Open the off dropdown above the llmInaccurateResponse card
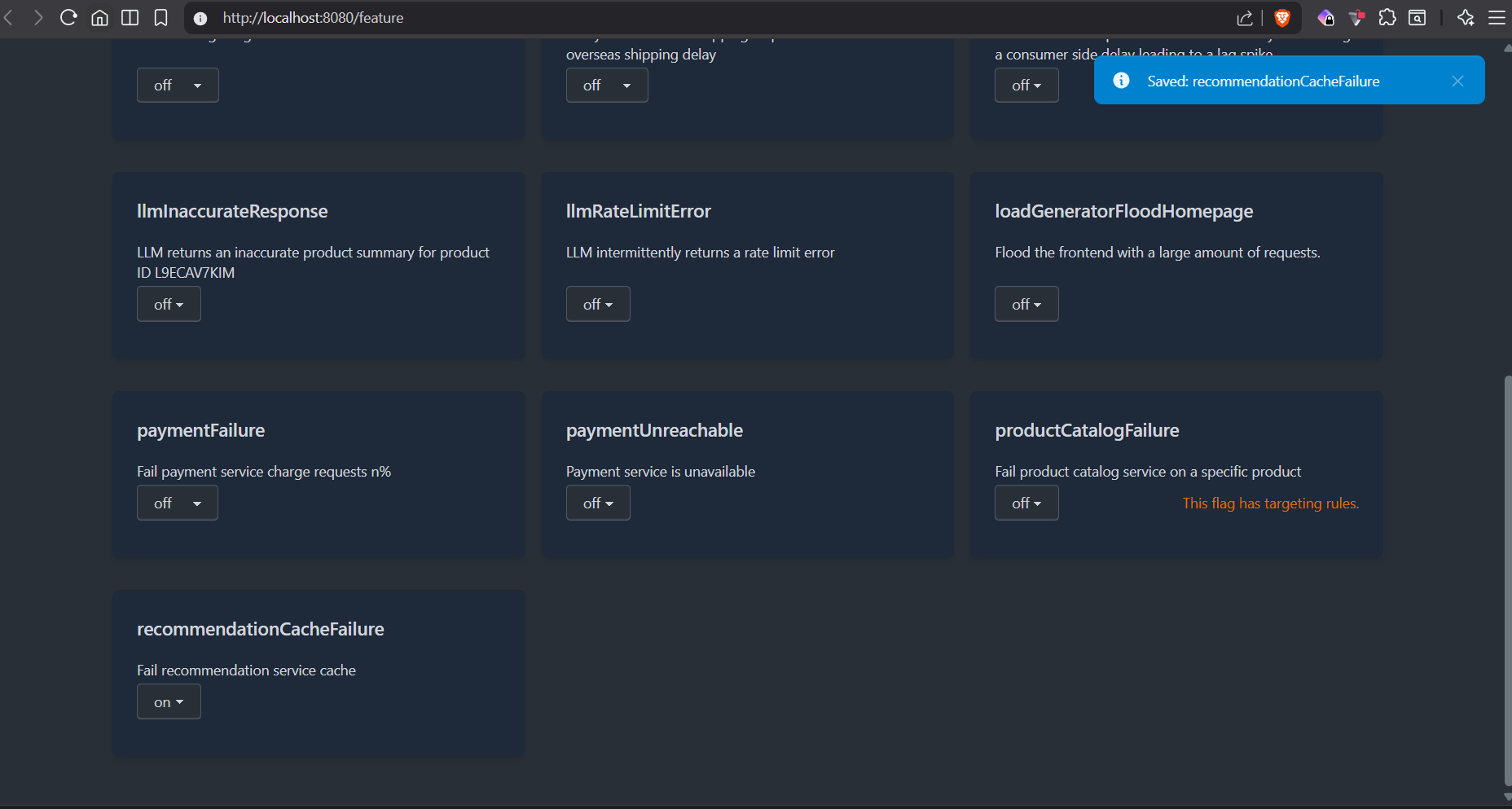Image resolution: width=1512 pixels, height=809 pixels. click(x=178, y=85)
